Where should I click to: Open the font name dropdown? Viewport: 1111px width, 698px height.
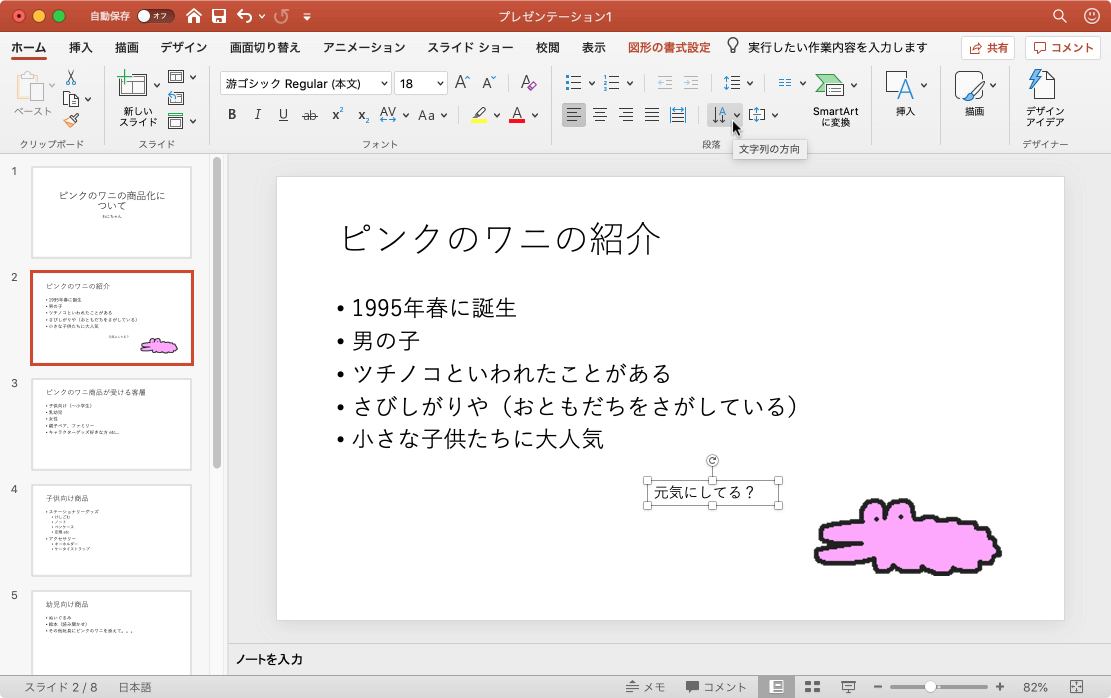pyautogui.click(x=383, y=82)
